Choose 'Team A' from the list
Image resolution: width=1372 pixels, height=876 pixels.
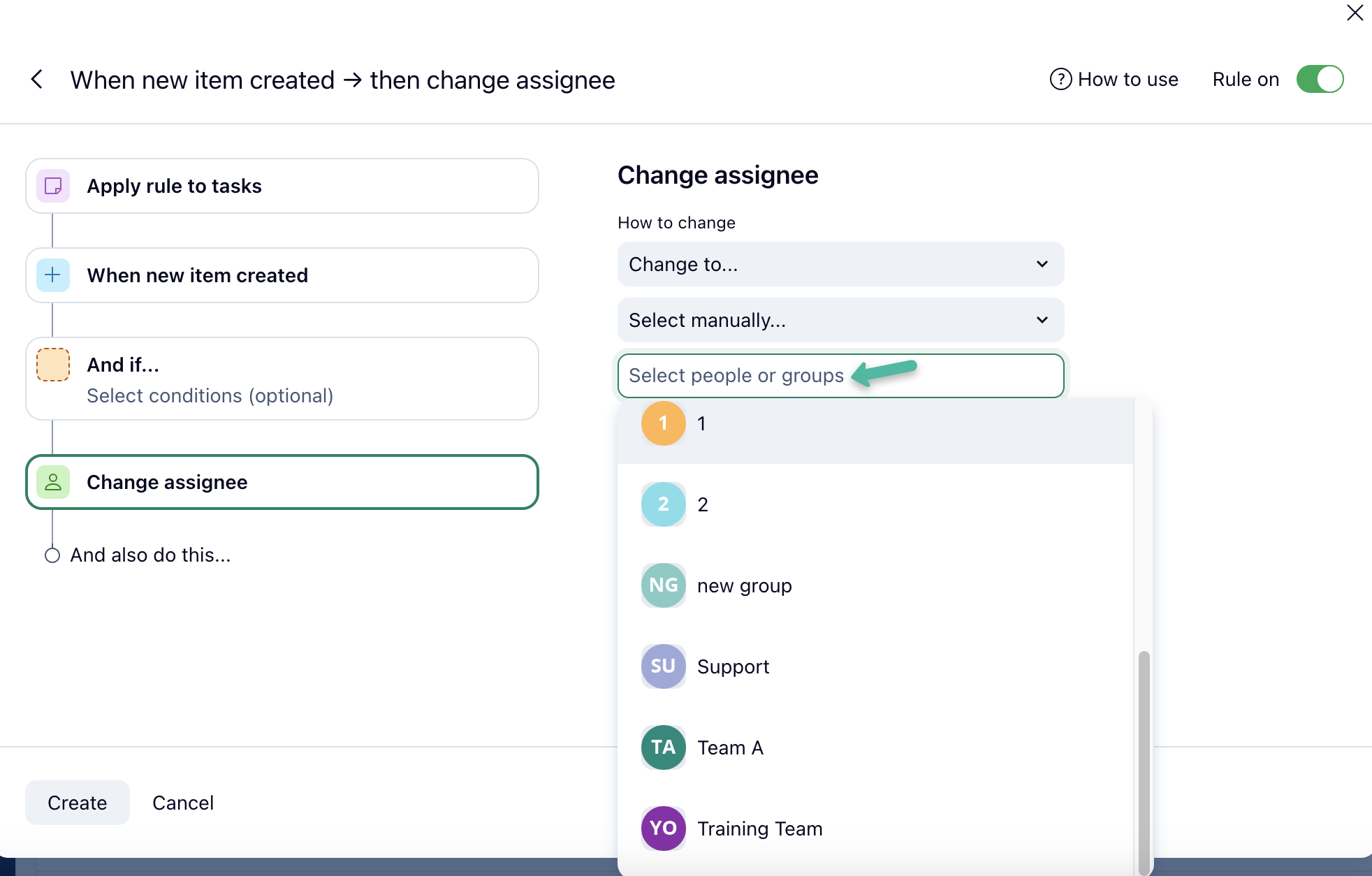click(x=730, y=747)
